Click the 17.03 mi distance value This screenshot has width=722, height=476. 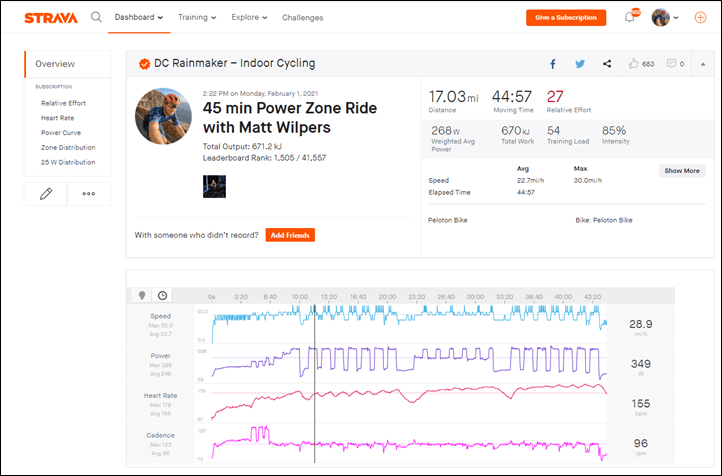point(454,97)
